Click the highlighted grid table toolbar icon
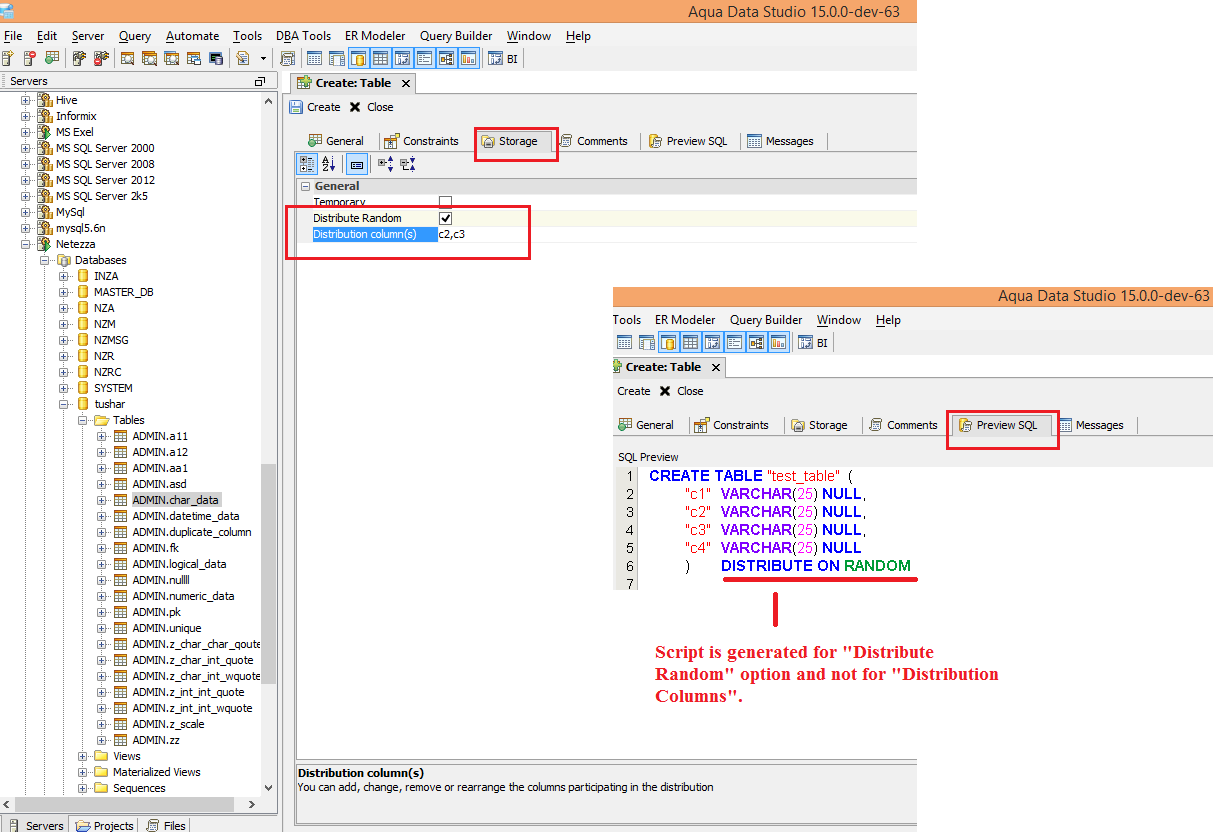The height and width of the screenshot is (832, 1218). (381, 58)
